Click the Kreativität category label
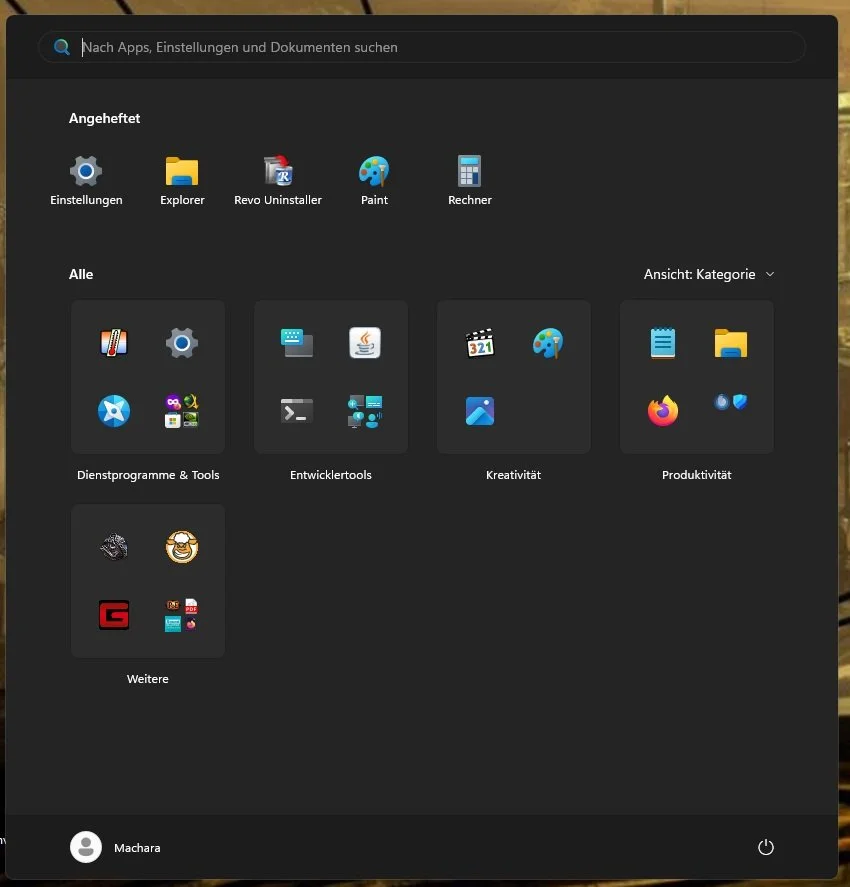The height and width of the screenshot is (887, 850). [514, 475]
